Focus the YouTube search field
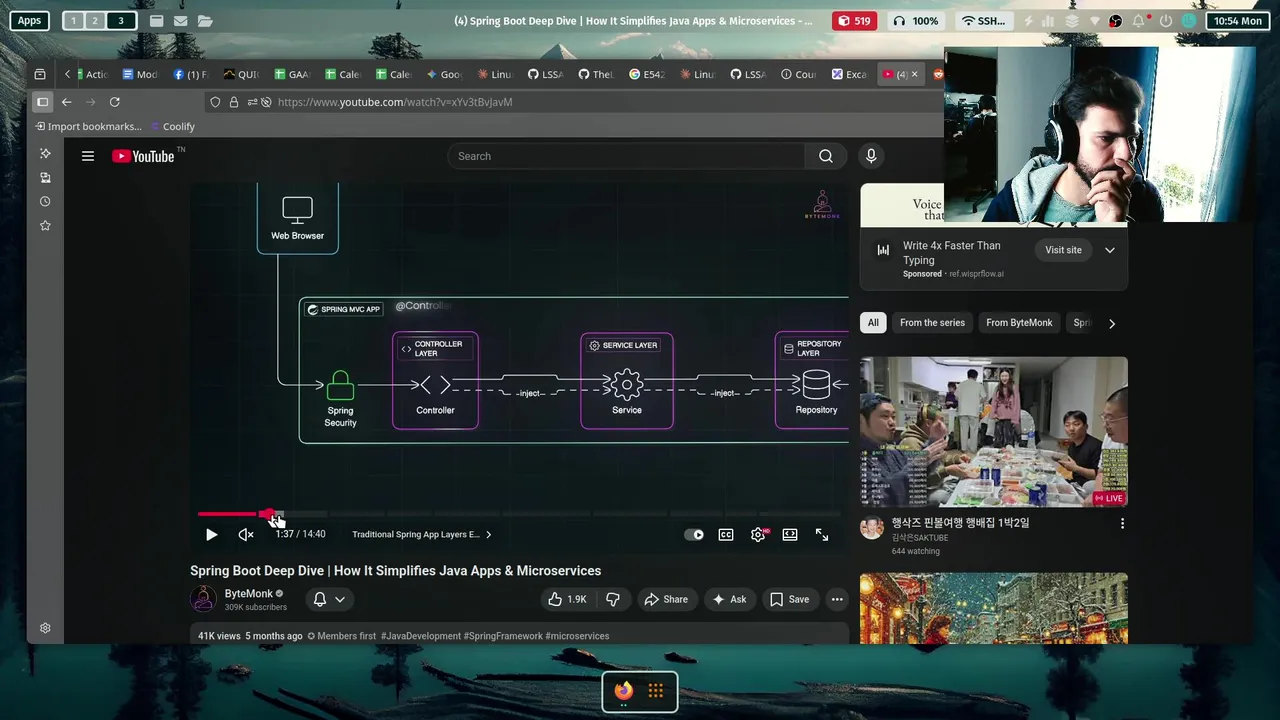 click(x=625, y=156)
